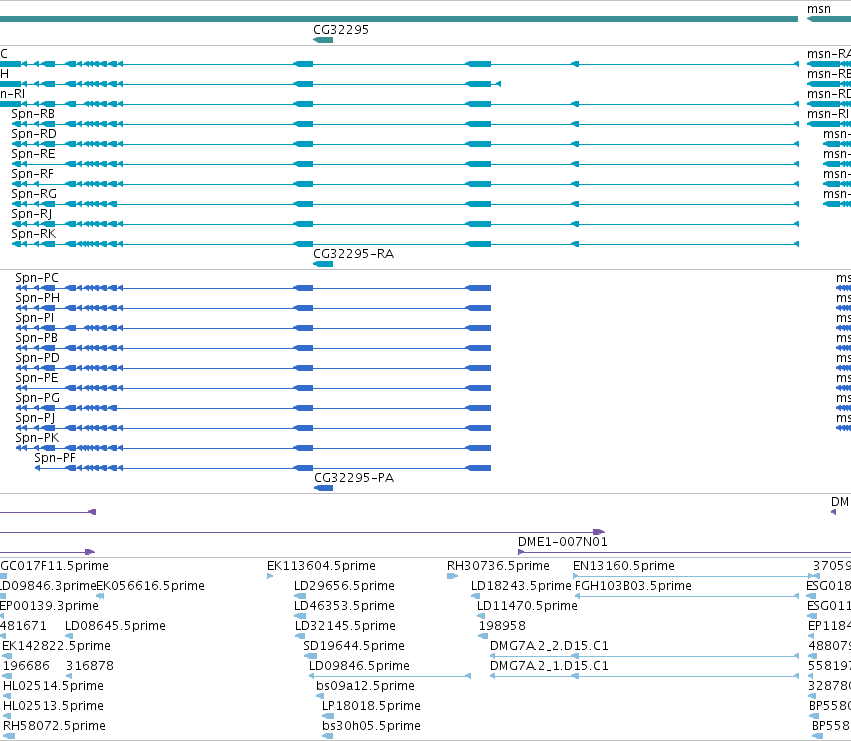The image size is (851, 741).
Task: Click feature DMG7A.2_2.D15.C1
Action: (x=549, y=646)
